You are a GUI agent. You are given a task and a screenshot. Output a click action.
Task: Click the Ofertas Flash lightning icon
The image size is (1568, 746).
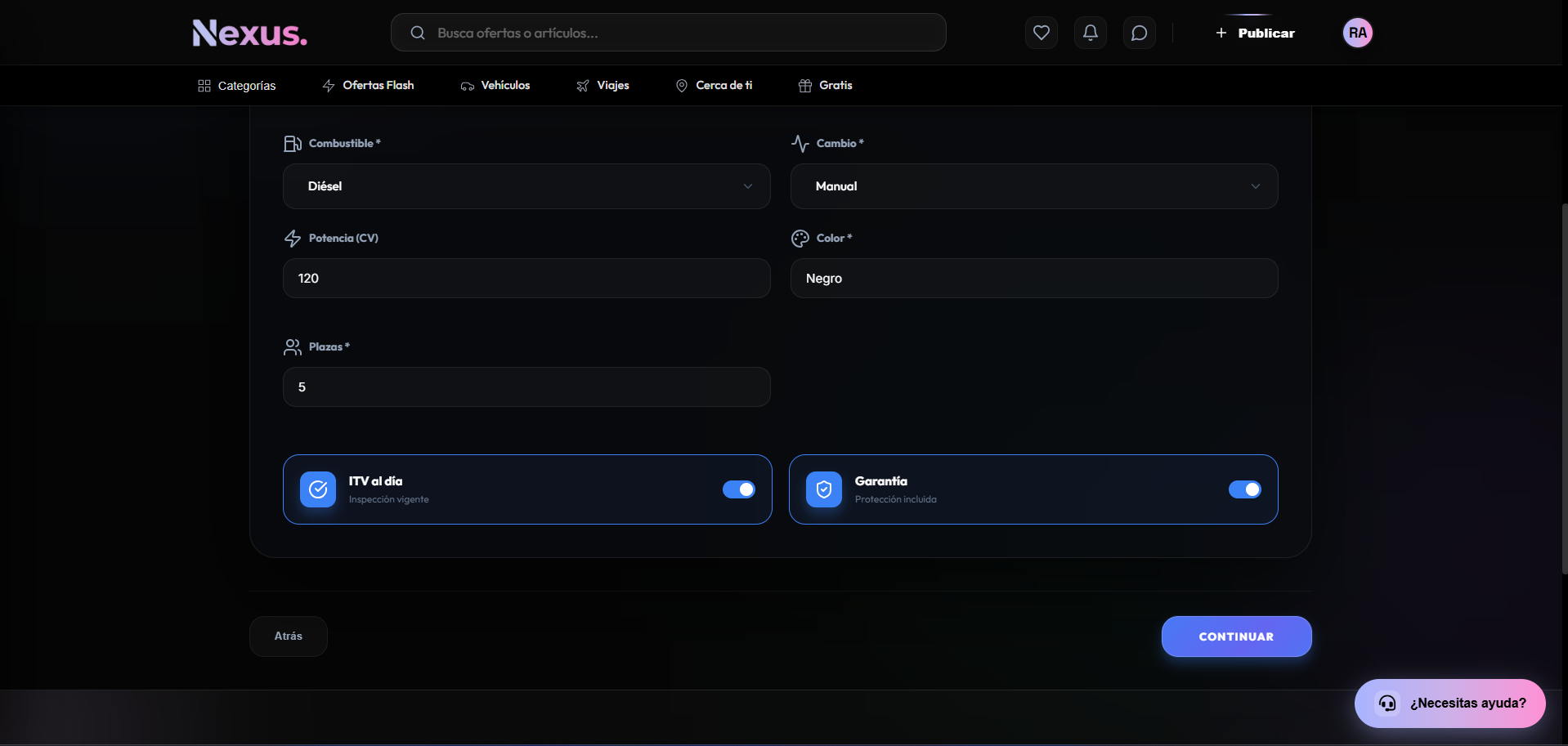click(329, 86)
